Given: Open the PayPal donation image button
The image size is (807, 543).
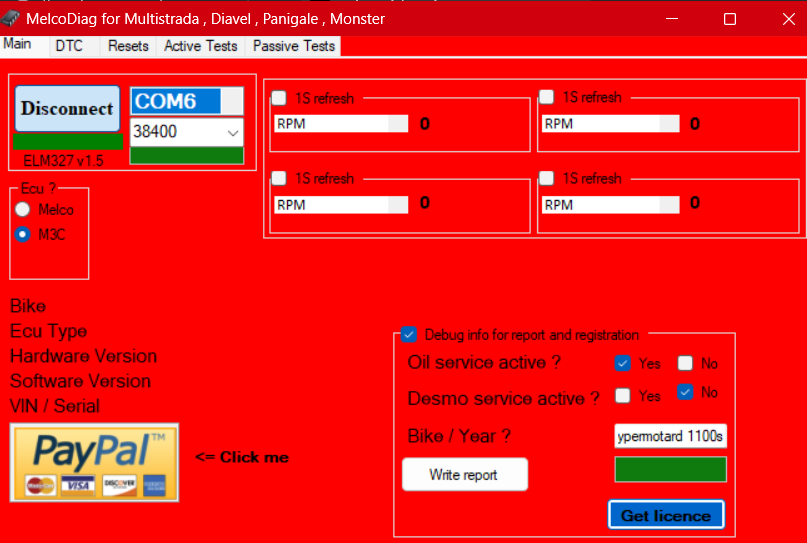Looking at the screenshot, I should [95, 462].
